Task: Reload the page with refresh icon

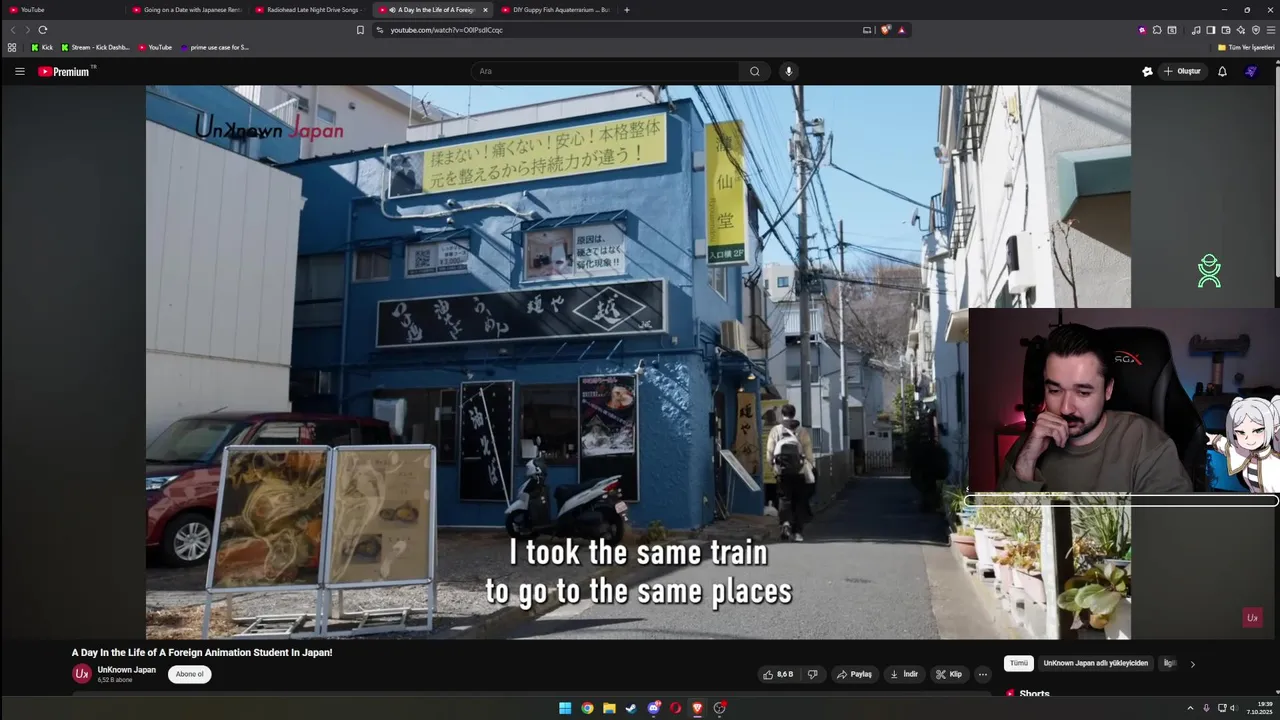Action: (x=42, y=30)
